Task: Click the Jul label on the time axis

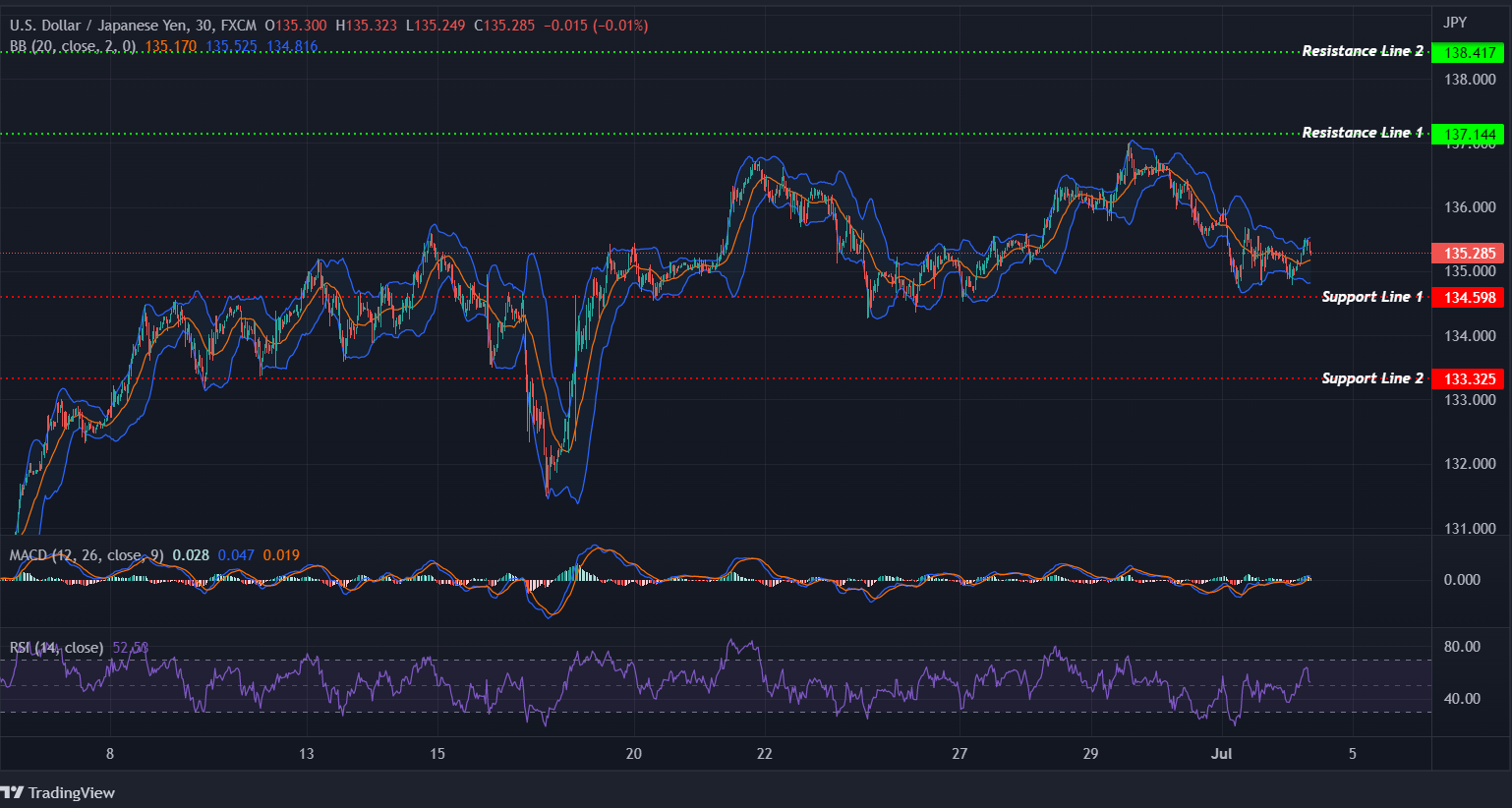Action: [x=1222, y=754]
